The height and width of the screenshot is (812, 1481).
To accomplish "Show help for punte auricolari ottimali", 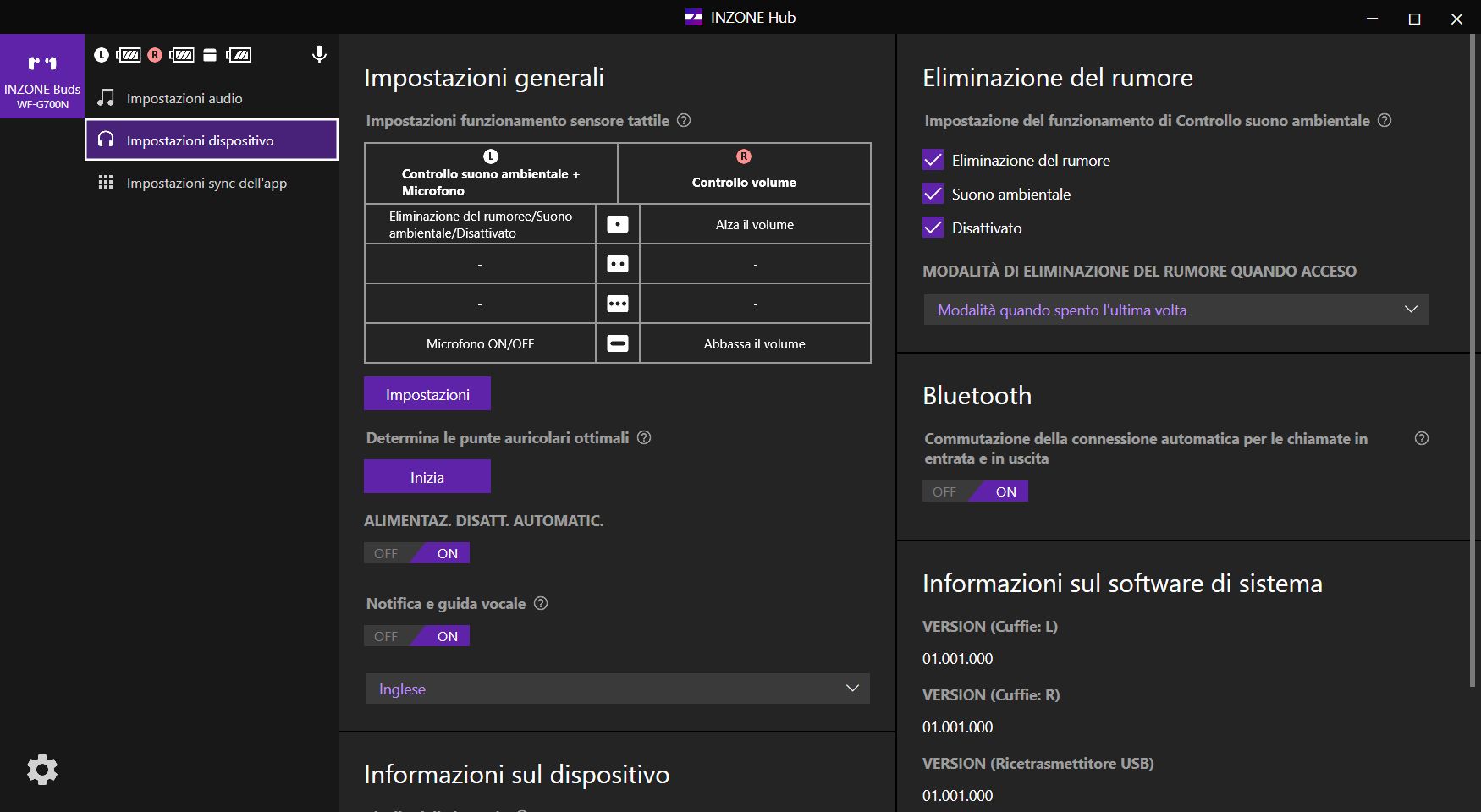I will (x=644, y=437).
